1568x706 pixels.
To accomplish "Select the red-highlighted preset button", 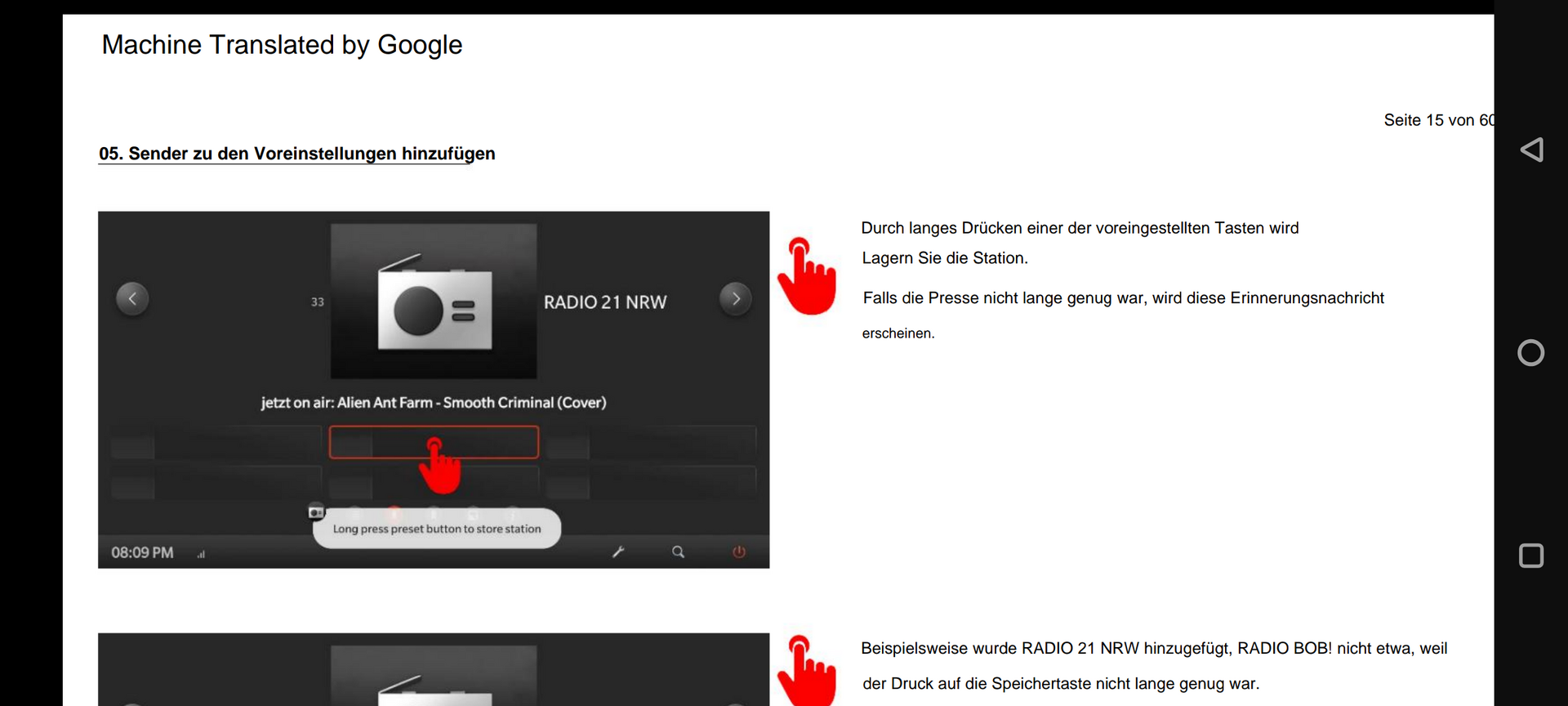I will 434,442.
